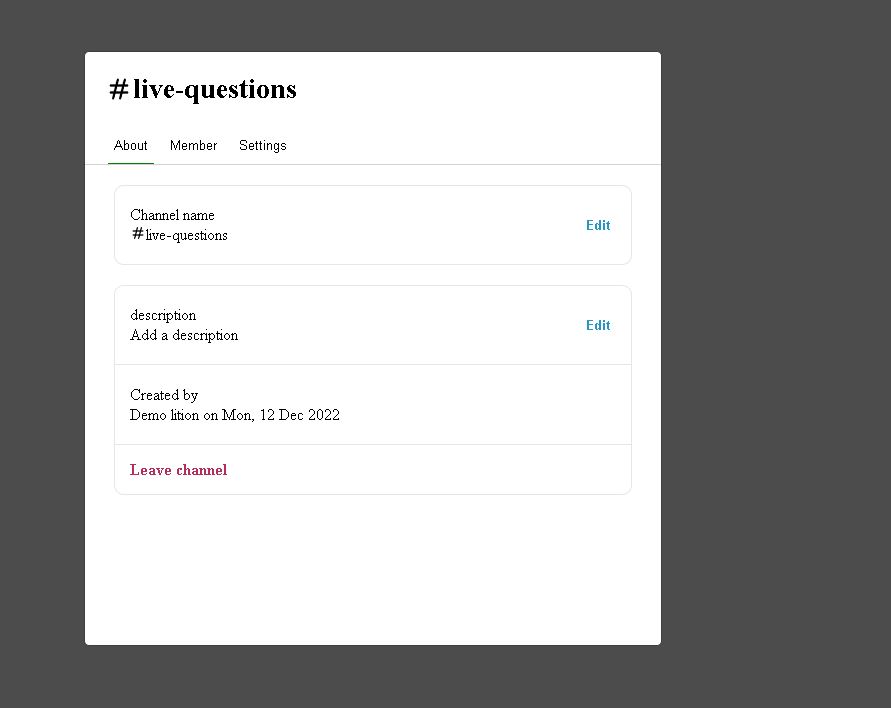The image size is (891, 708).
Task: Click Add a description text
Action: 184,335
